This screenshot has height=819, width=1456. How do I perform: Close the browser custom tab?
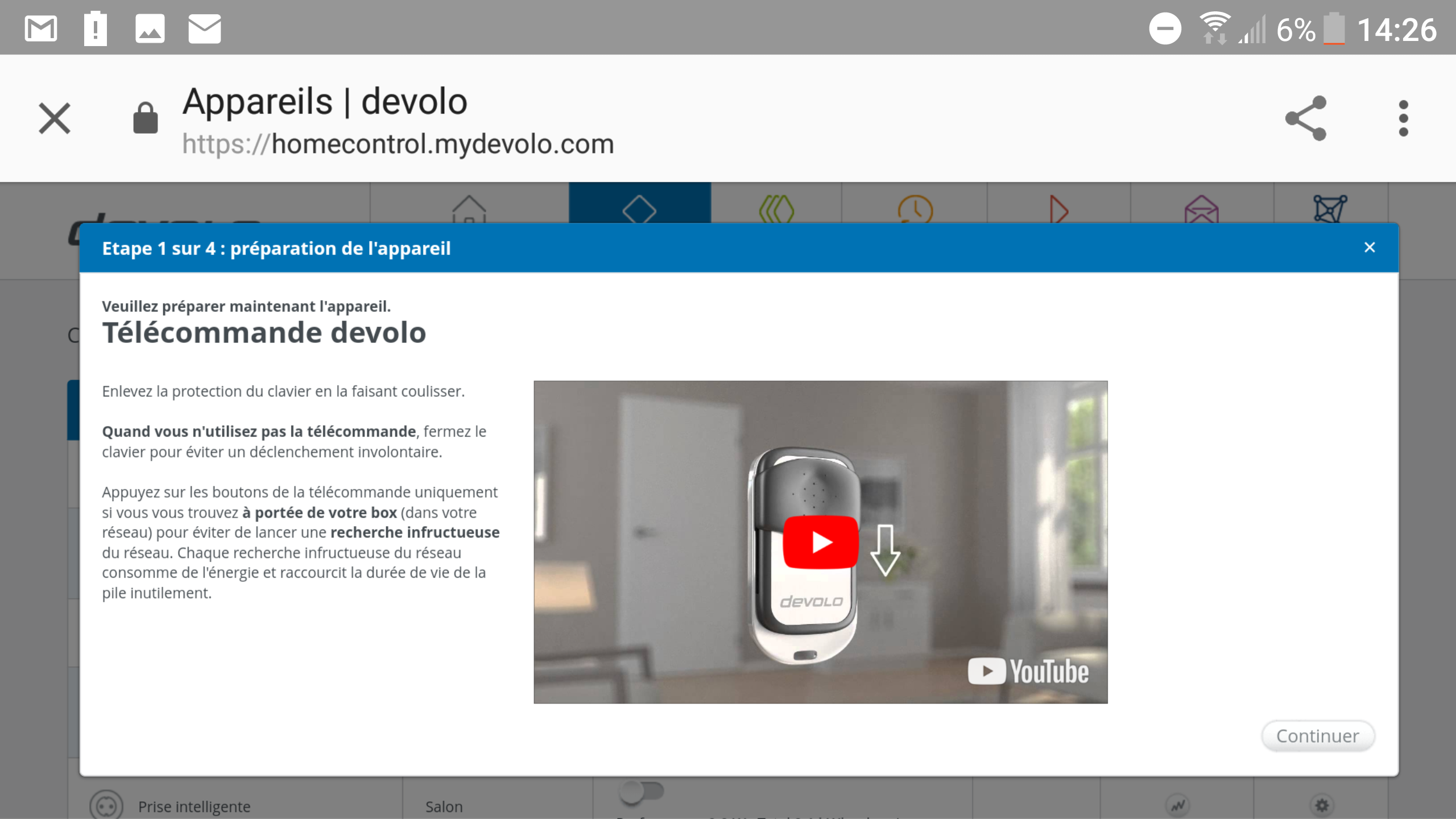(x=55, y=118)
